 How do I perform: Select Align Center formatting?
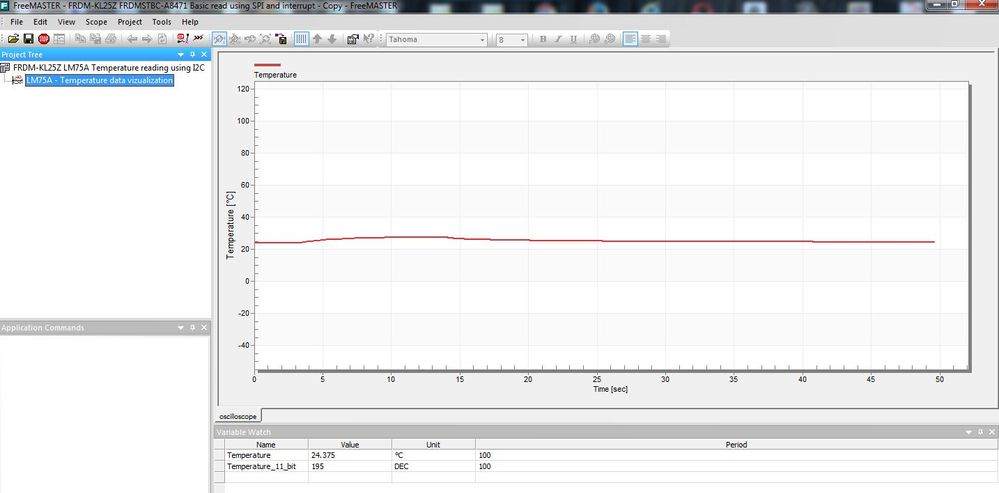click(x=645, y=39)
